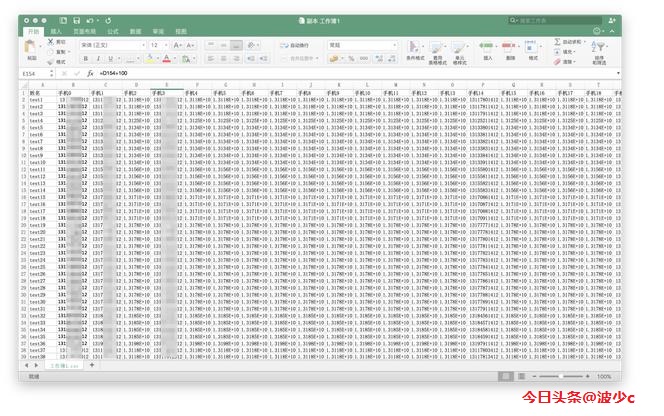Open the number format combo box
The height and width of the screenshot is (416, 664).
coord(362,45)
